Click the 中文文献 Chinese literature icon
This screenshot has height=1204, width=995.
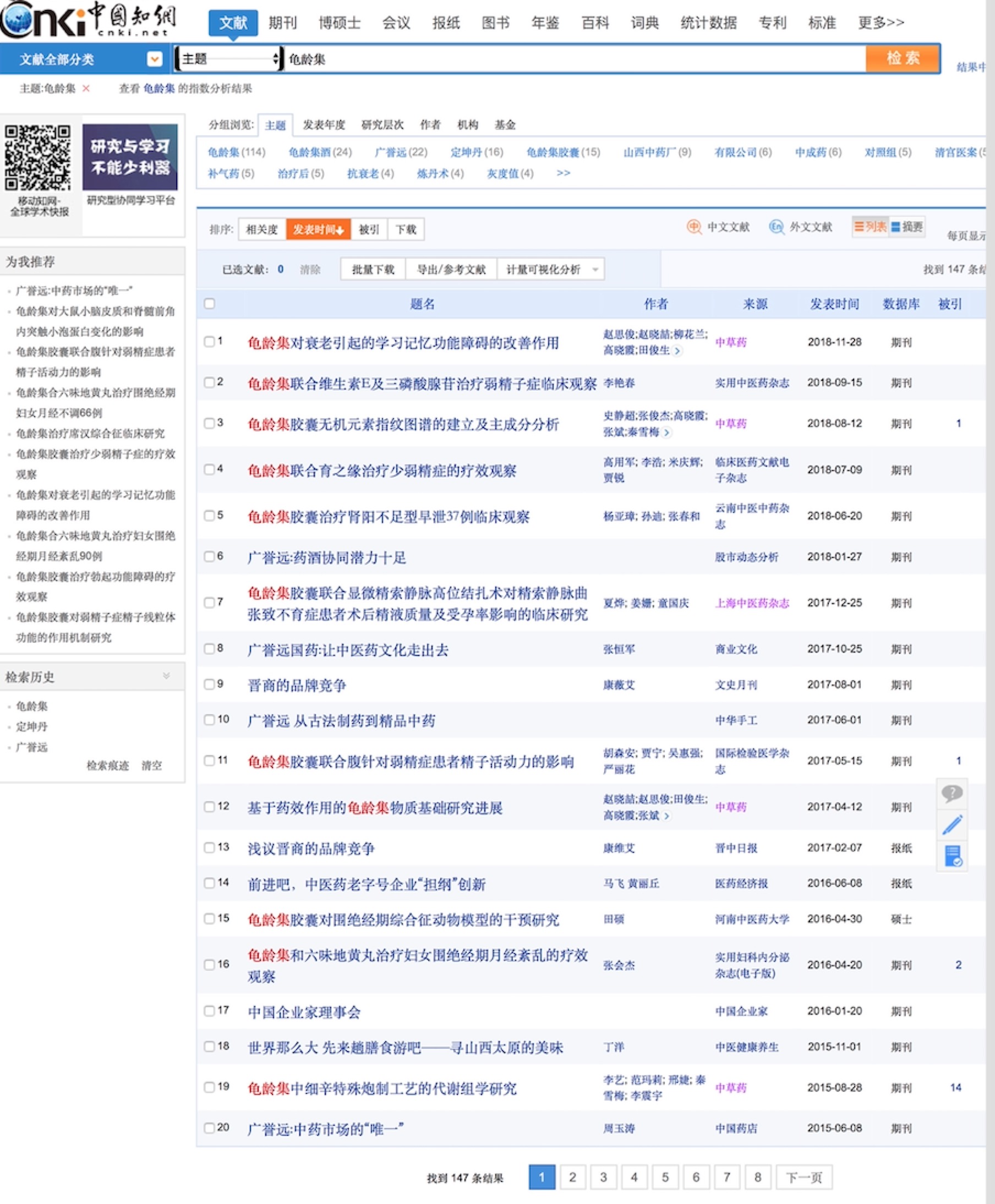[693, 227]
